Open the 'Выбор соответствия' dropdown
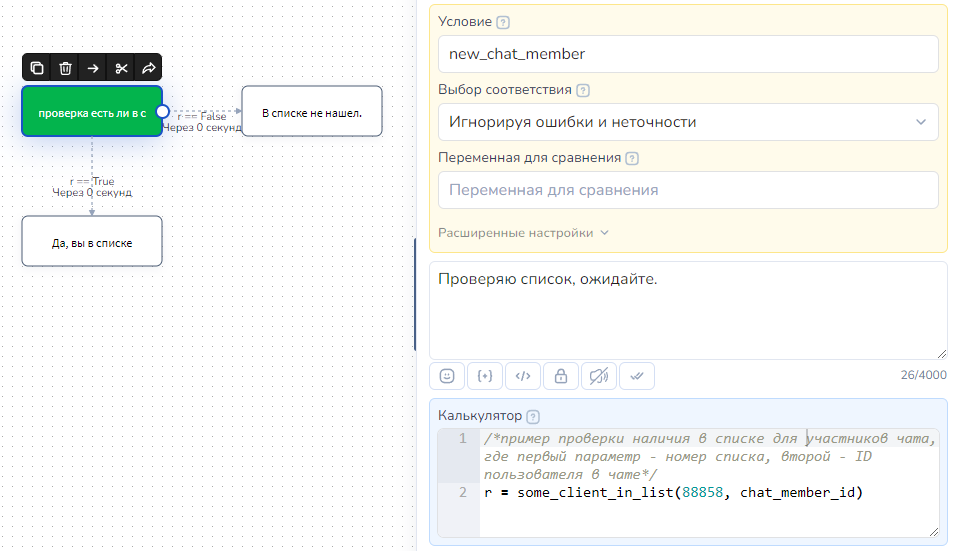 tap(688, 122)
